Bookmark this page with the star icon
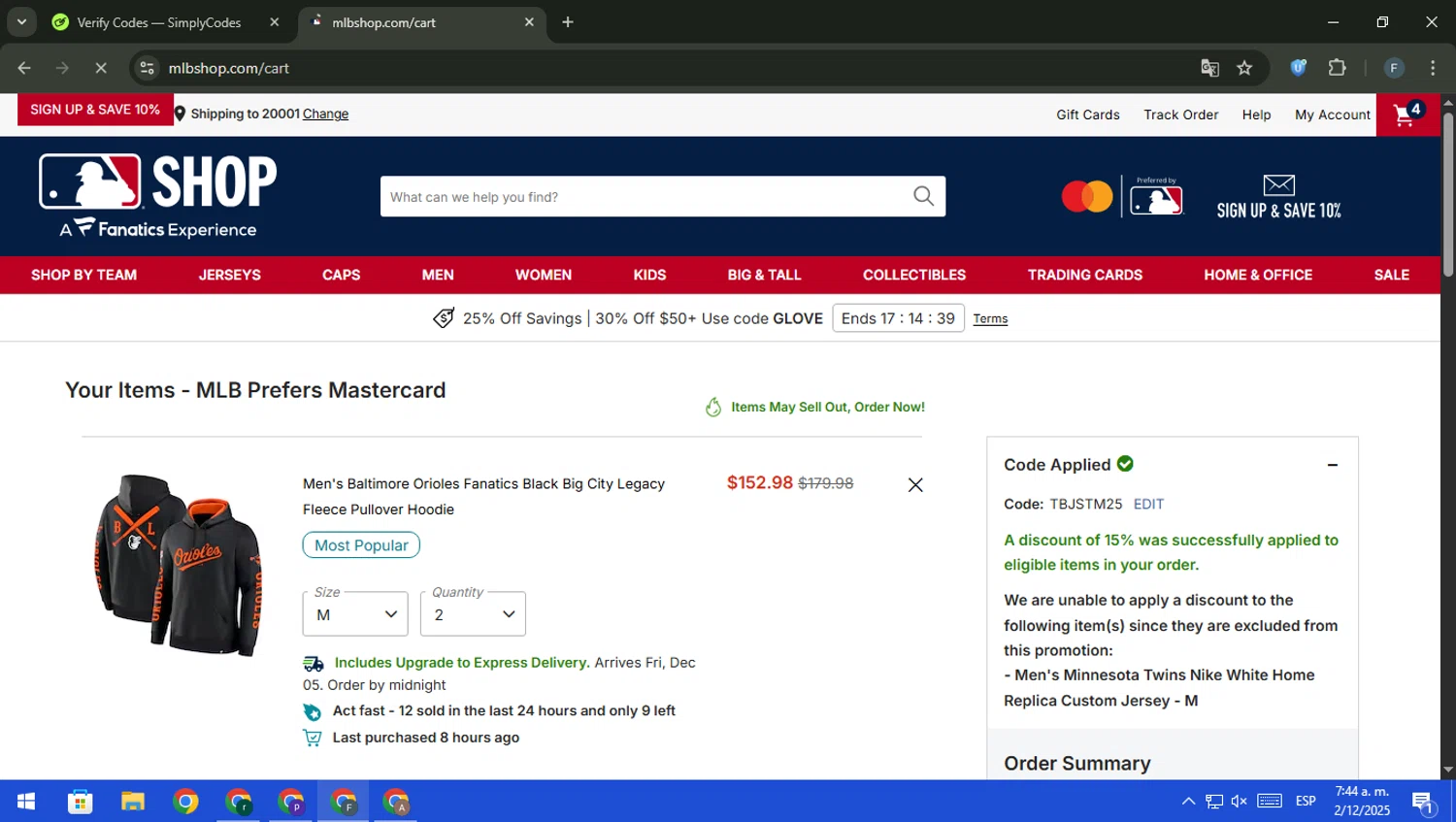This screenshot has height=822, width=1456. [x=1244, y=68]
